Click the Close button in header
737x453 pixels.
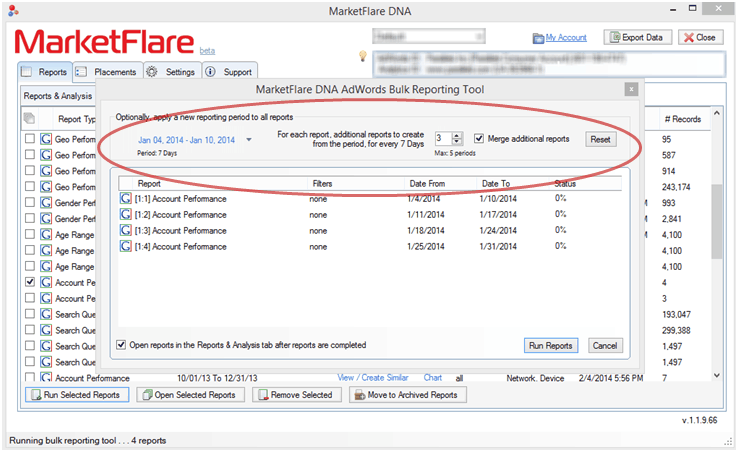pyautogui.click(x=700, y=38)
